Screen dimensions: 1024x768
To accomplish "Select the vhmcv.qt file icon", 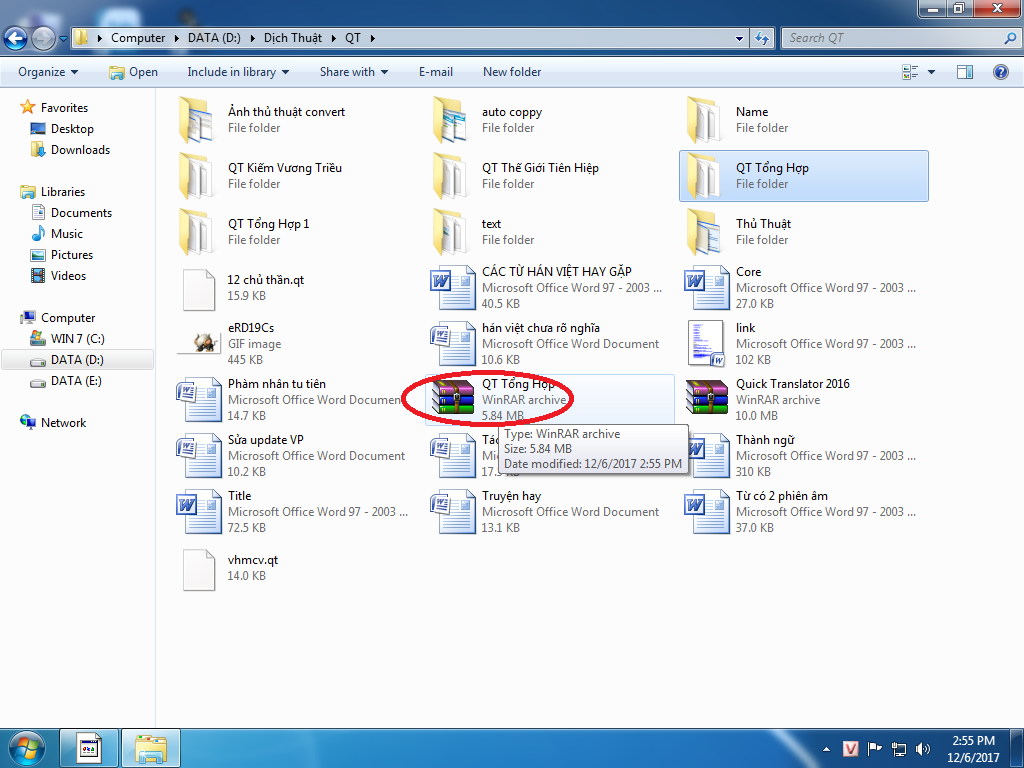I will pyautogui.click(x=200, y=567).
